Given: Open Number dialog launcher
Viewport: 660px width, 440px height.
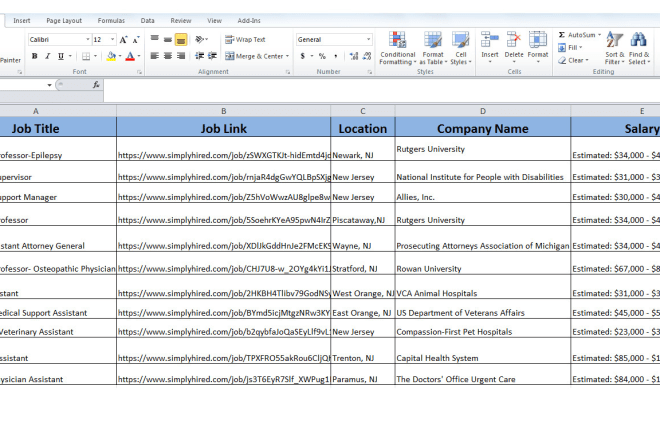Looking at the screenshot, I should (x=370, y=72).
